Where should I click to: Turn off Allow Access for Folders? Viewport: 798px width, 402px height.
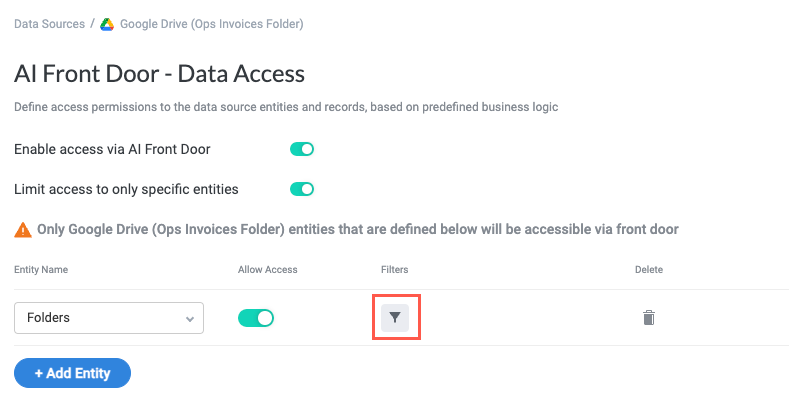click(x=256, y=318)
